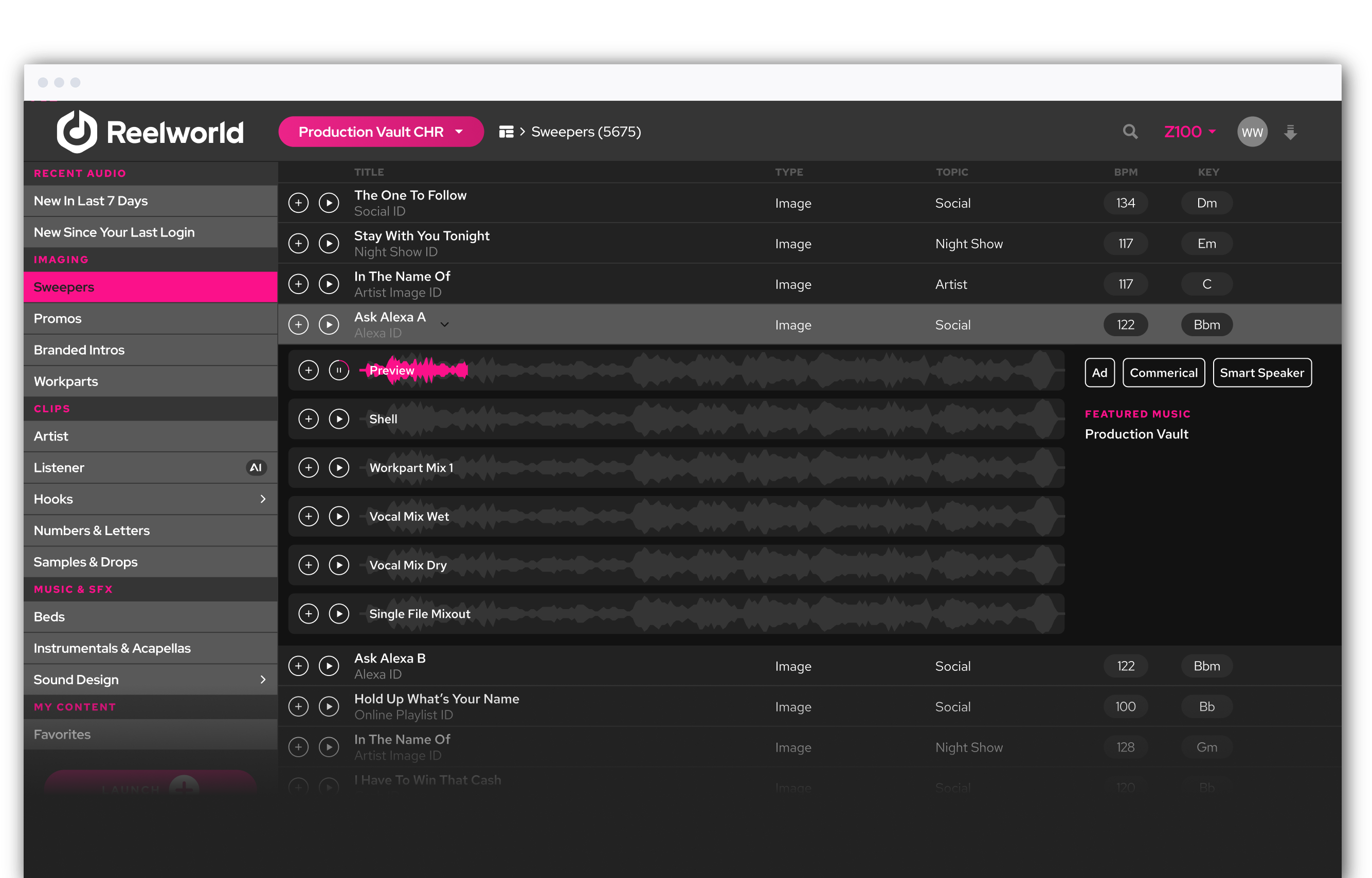Collapse Ask Alexa A chevron
This screenshot has height=878, width=1372.
pos(445,324)
